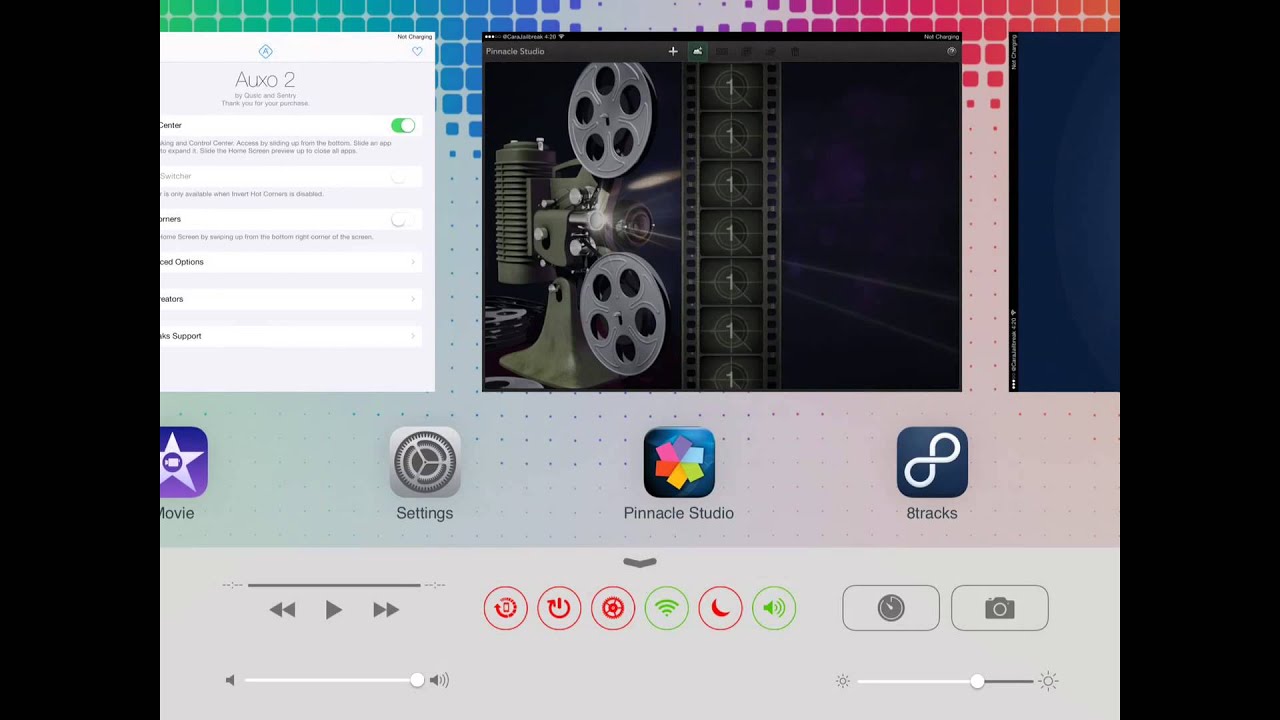Tap the trash icon in Pinnacle Studio toolbar
The height and width of the screenshot is (720, 1280).
795,51
